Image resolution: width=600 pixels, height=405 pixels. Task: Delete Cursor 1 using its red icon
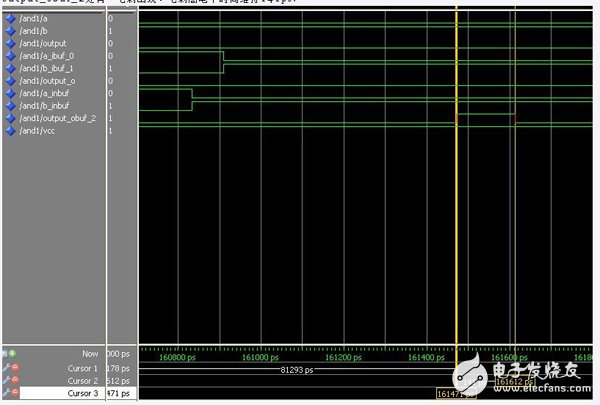pyautogui.click(x=14, y=368)
